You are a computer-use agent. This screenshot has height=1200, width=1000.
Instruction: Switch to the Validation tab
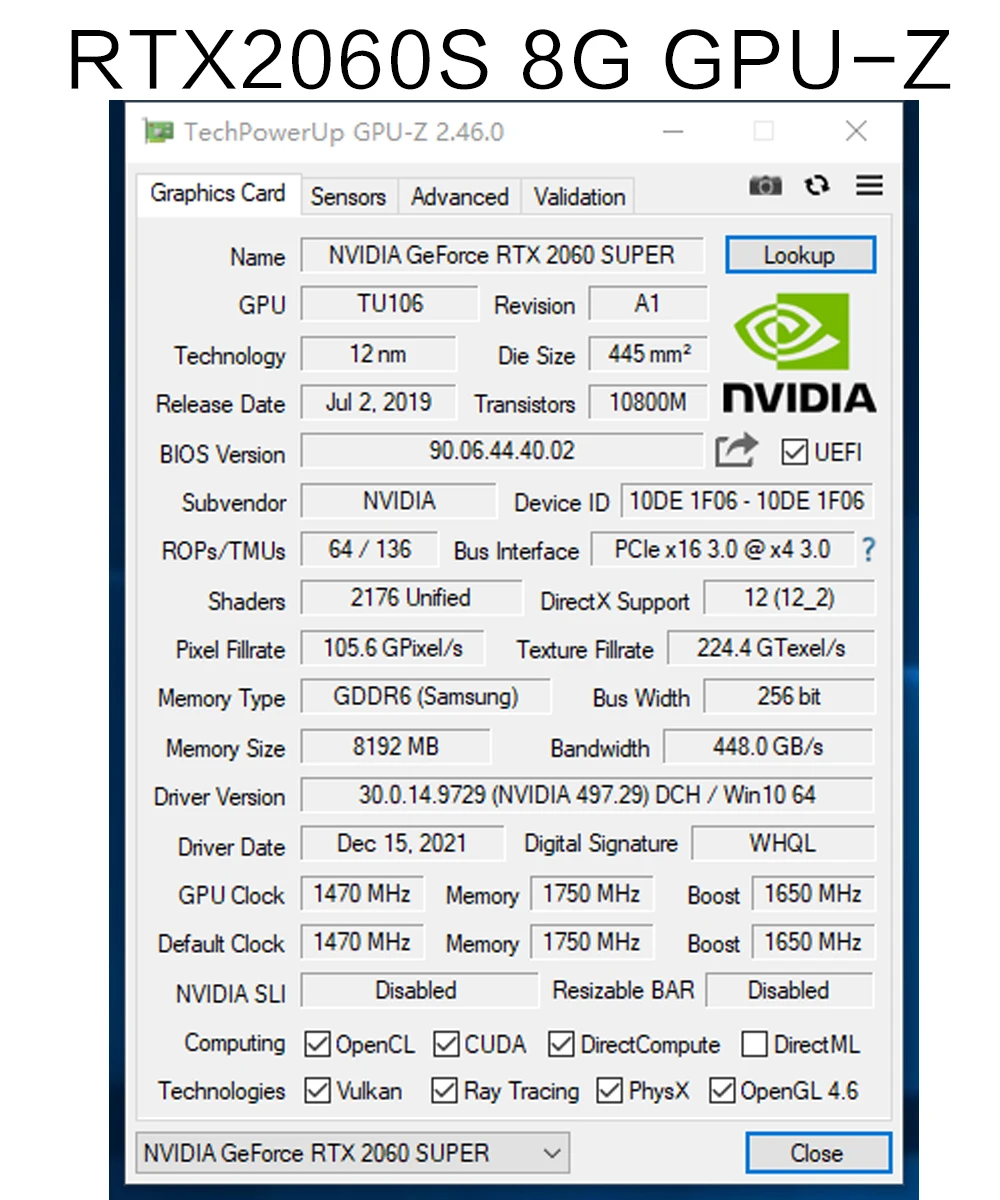pos(579,197)
